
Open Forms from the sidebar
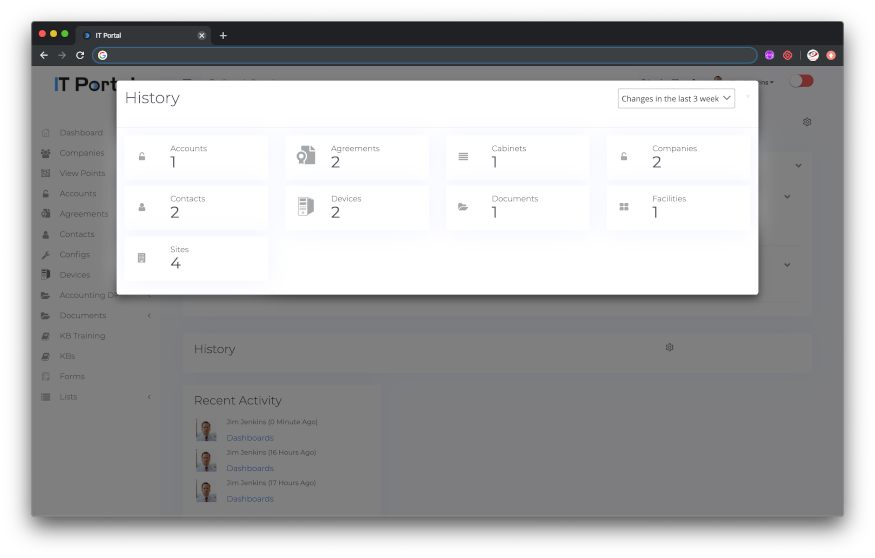click(x=72, y=377)
